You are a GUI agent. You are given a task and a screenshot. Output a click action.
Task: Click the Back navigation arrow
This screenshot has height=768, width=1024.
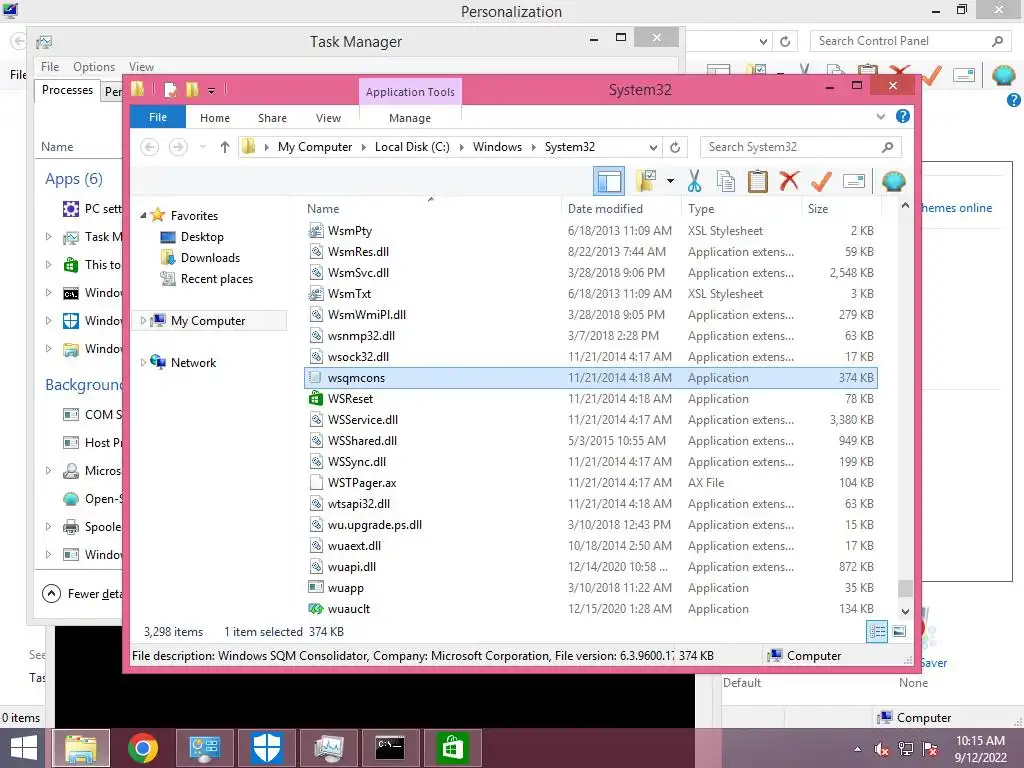(x=150, y=147)
